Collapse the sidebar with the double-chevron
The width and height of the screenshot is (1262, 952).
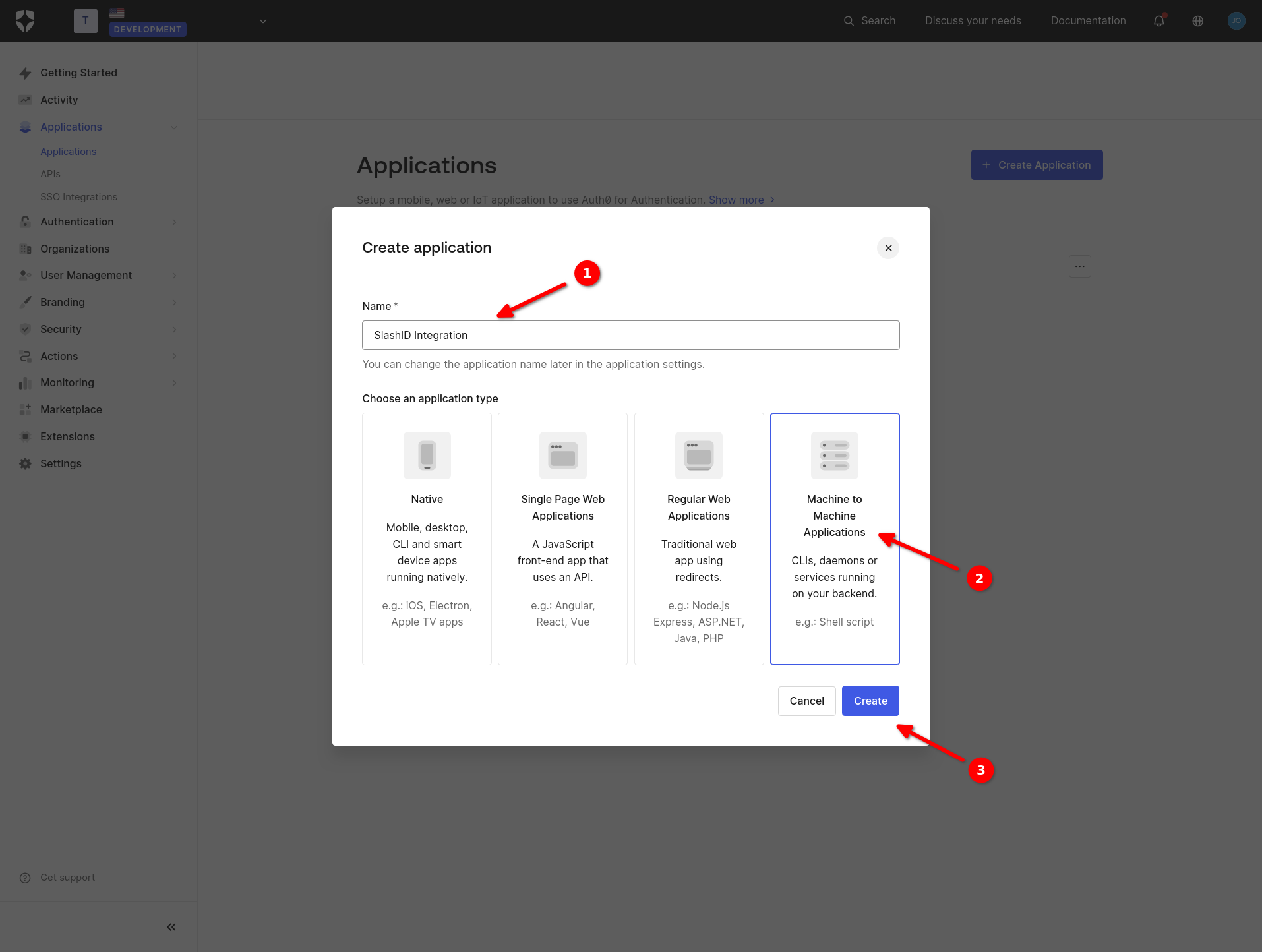pos(171,926)
